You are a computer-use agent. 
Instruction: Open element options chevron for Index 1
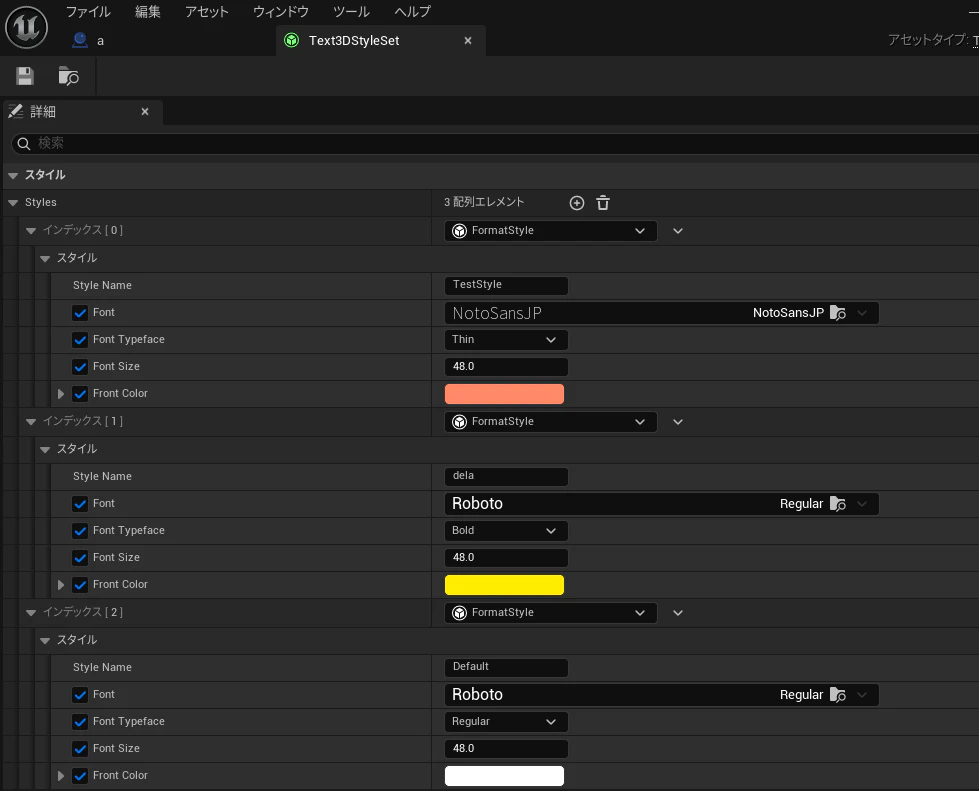[x=677, y=422]
